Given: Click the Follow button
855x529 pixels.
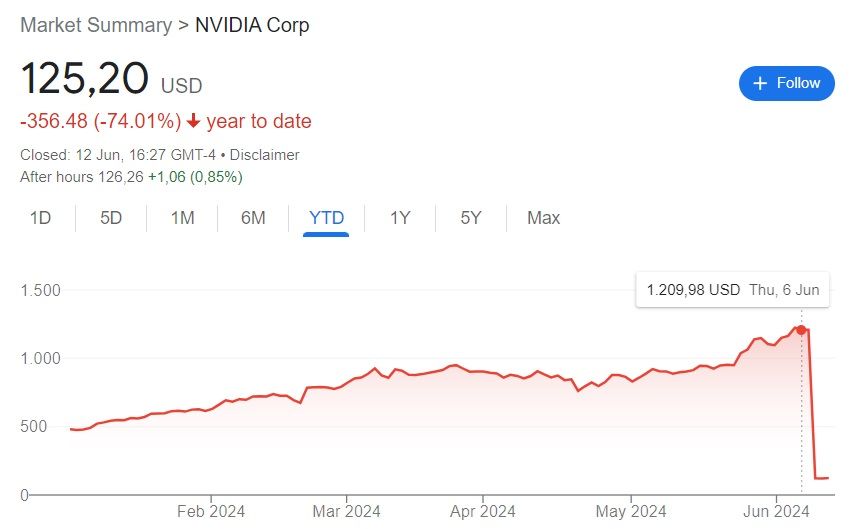Looking at the screenshot, I should click(x=786, y=83).
